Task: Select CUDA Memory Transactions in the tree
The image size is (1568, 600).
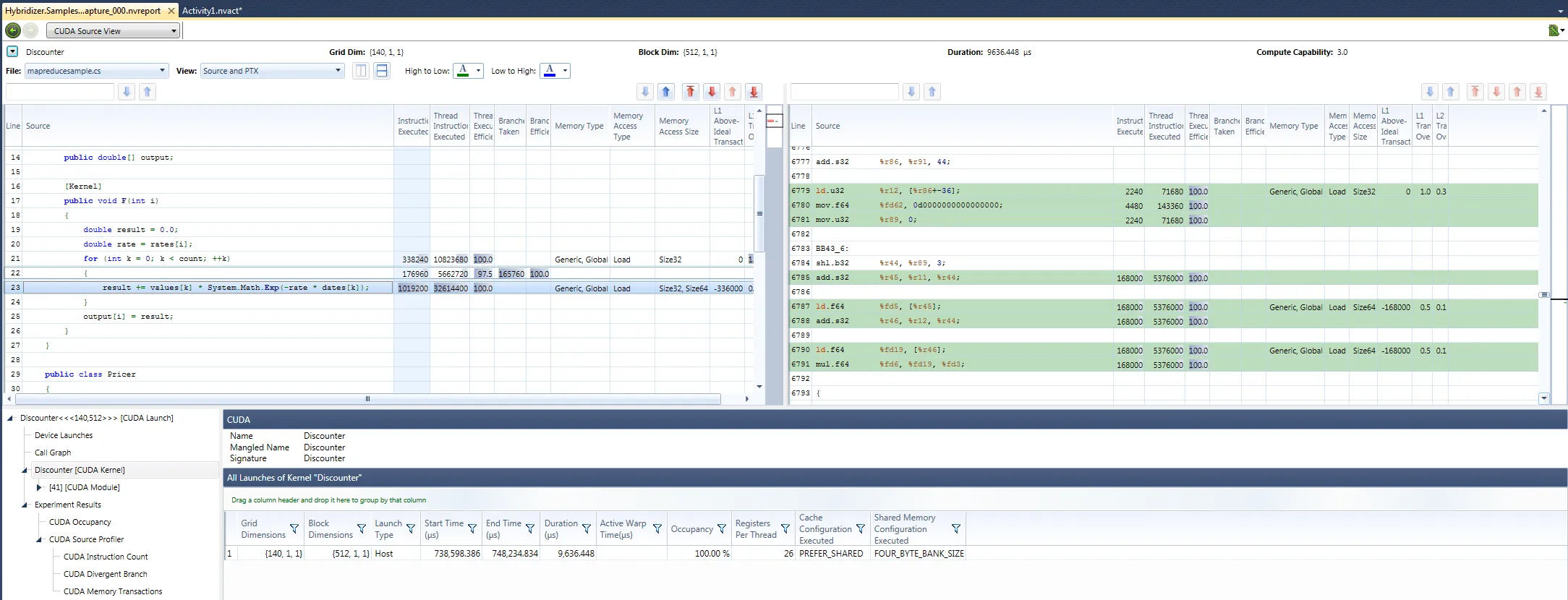Action: pos(113,591)
